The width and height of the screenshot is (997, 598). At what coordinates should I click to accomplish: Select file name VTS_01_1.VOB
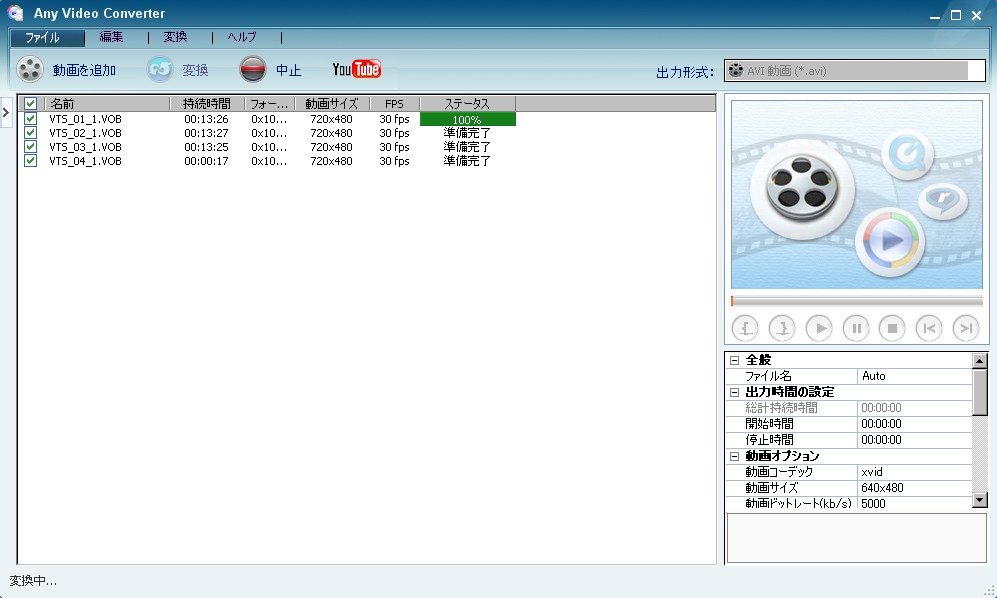85,119
